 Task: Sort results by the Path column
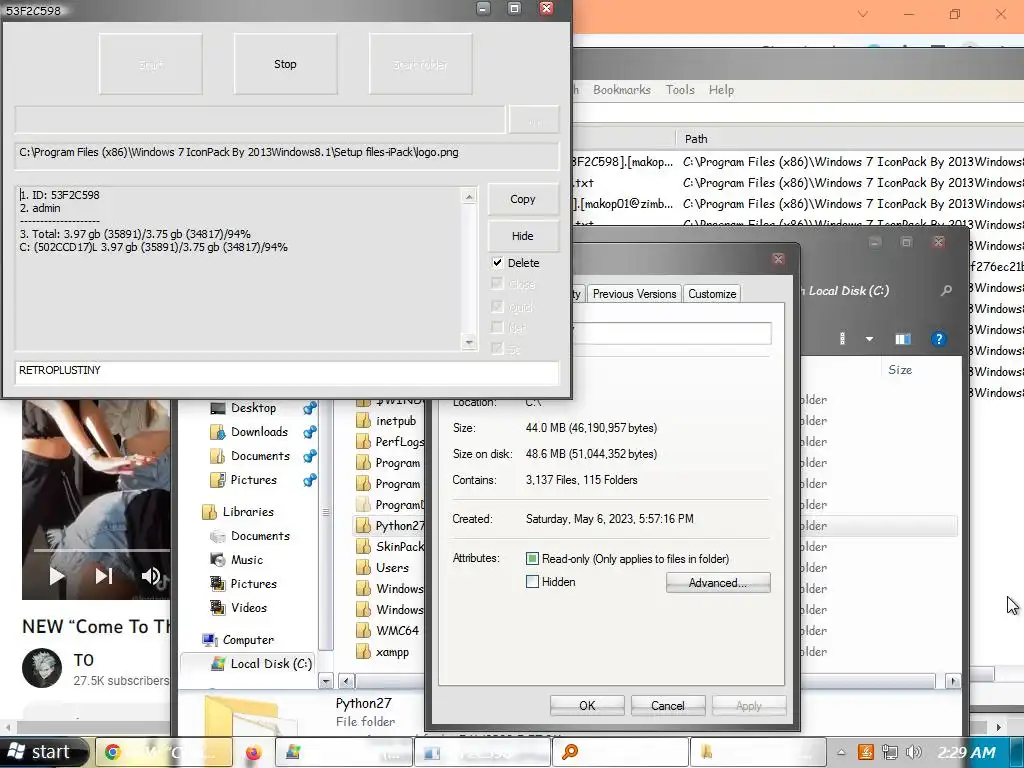696,138
